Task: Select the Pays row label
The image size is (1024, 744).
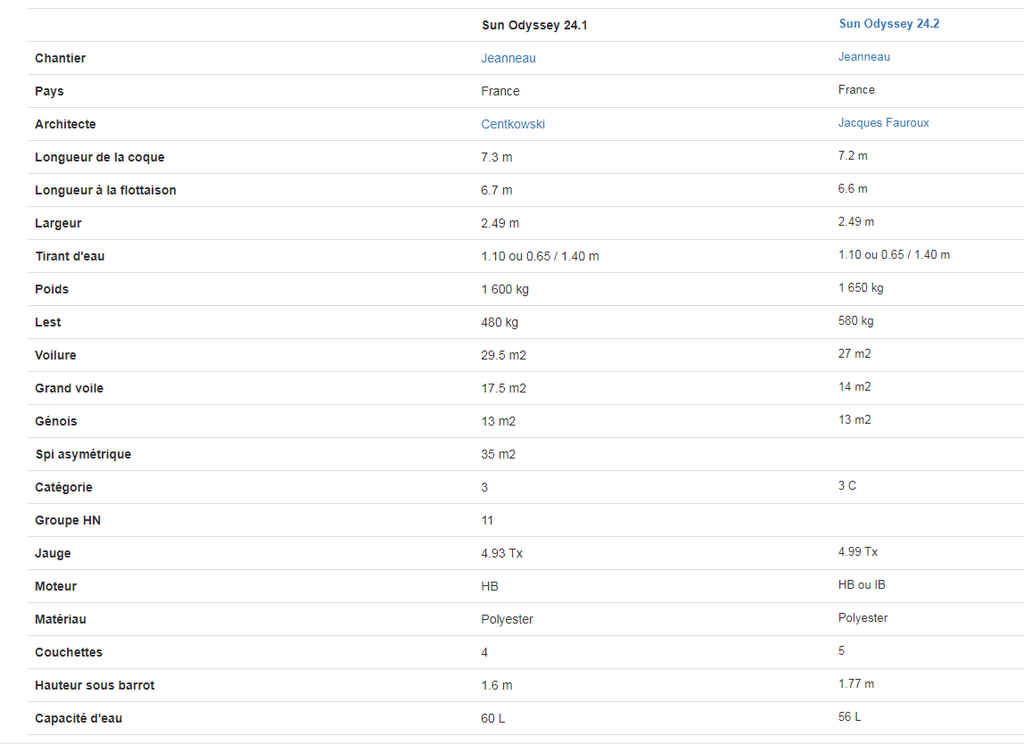Action: click(49, 91)
